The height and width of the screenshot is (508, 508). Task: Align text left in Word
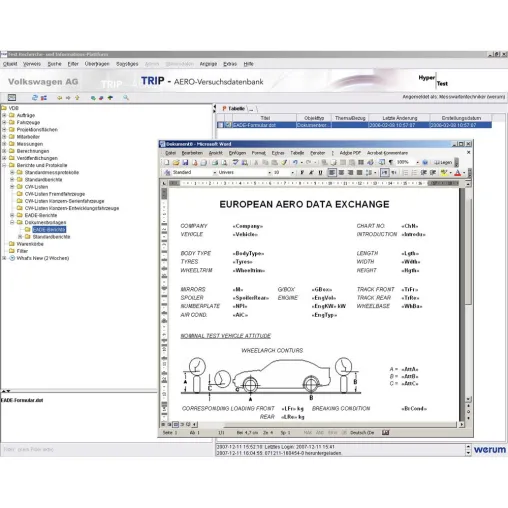pyautogui.click(x=332, y=172)
